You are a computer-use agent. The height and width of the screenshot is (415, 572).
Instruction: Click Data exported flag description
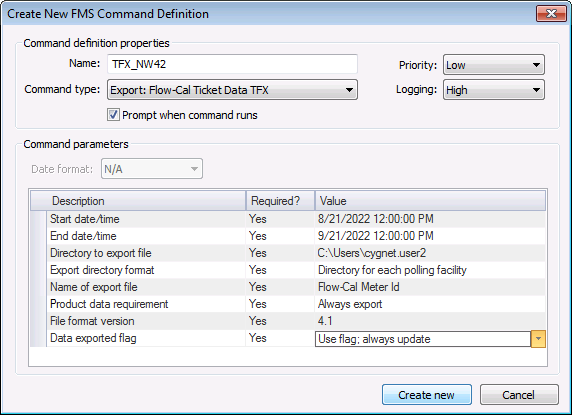93,338
